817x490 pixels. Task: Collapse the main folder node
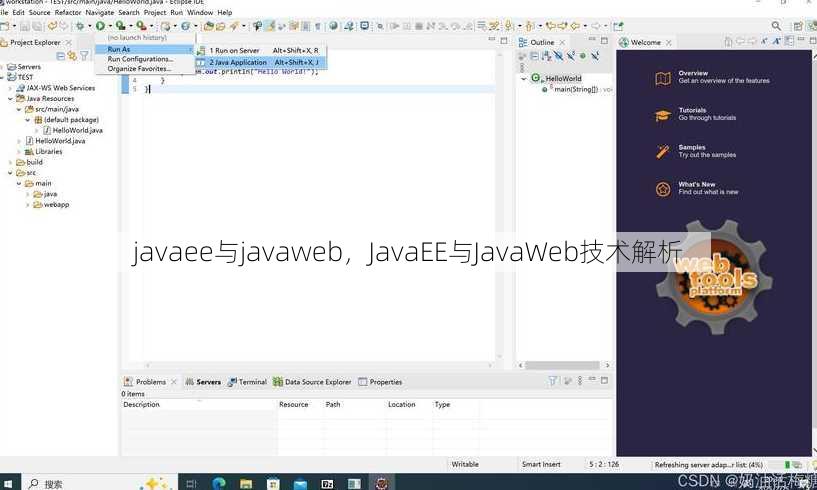click(x=19, y=183)
